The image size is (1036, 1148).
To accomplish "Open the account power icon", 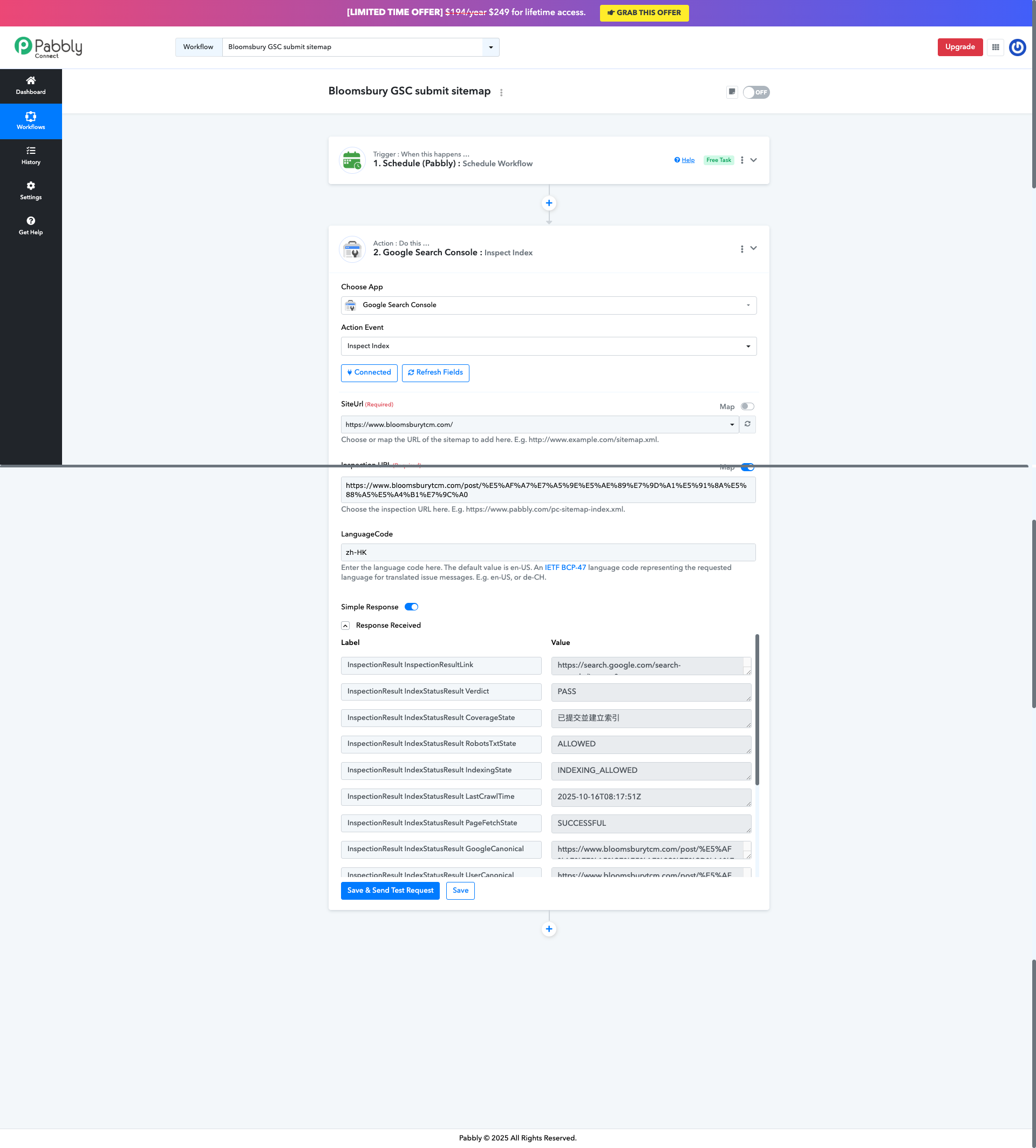I will click(1017, 47).
